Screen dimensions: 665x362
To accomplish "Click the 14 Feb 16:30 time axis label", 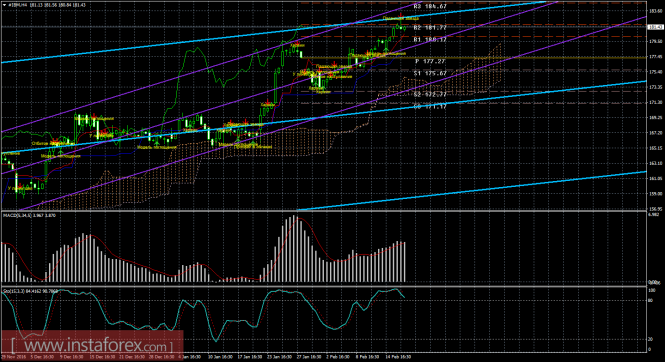I will pos(397,357).
